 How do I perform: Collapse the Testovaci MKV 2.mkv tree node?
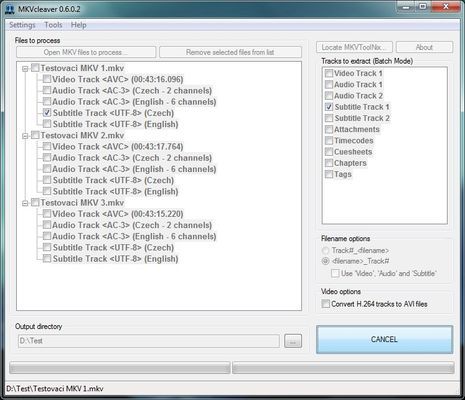pos(25,136)
